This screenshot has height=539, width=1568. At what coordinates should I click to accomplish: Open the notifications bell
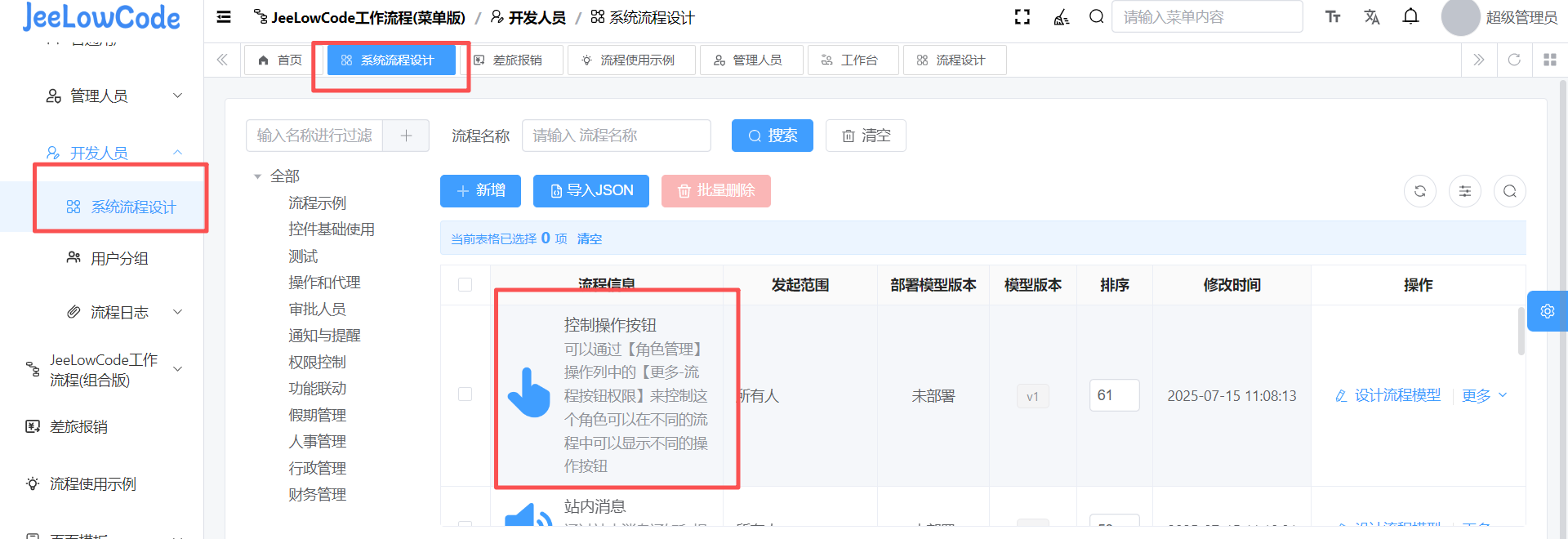[x=1410, y=17]
